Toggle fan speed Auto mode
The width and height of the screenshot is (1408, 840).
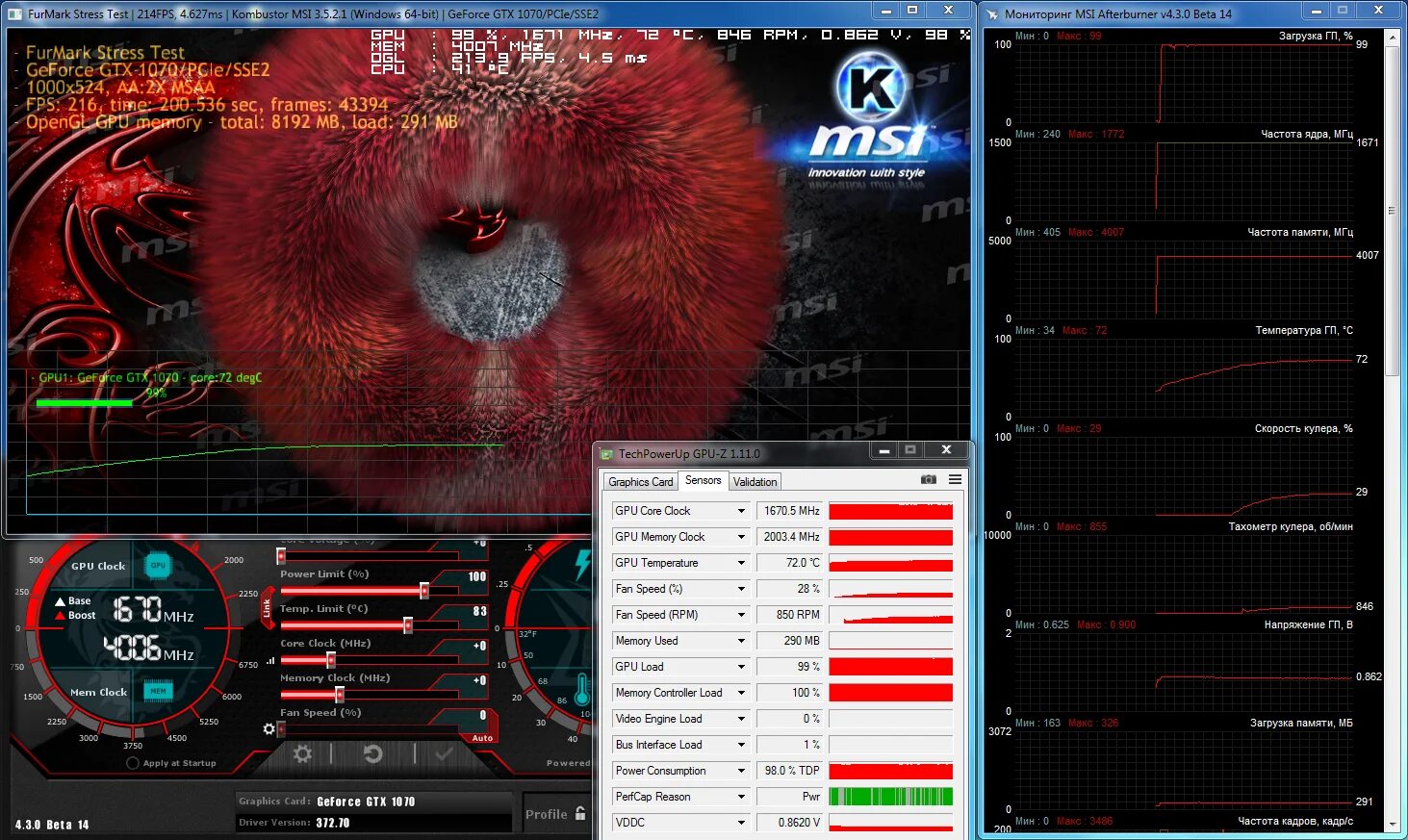pyautogui.click(x=482, y=738)
